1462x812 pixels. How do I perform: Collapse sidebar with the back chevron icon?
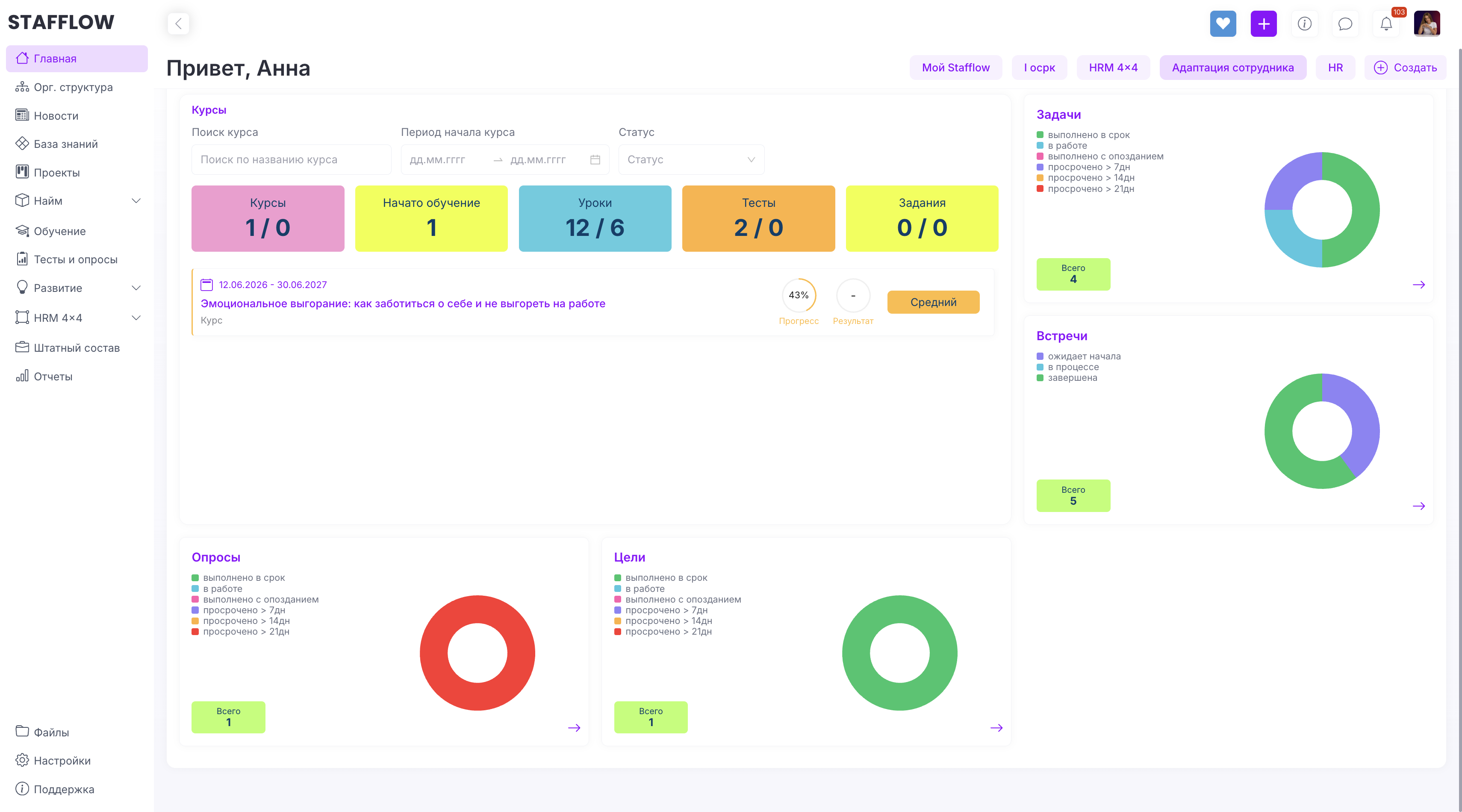pyautogui.click(x=178, y=24)
